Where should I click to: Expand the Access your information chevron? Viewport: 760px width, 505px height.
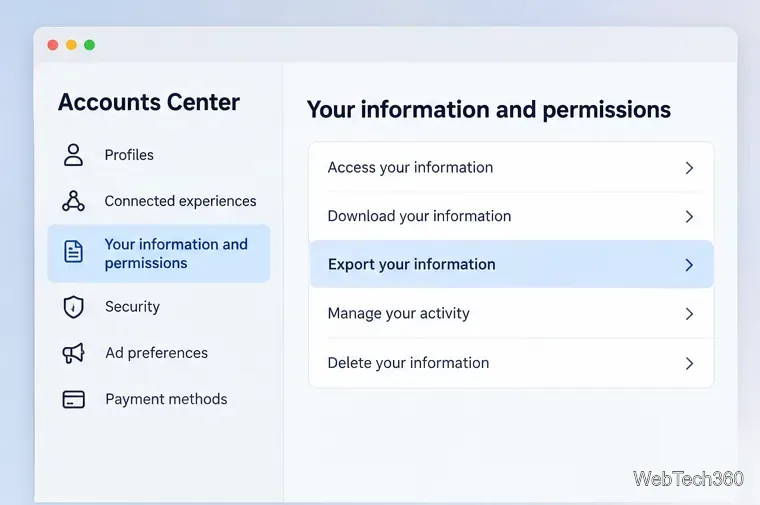click(689, 168)
